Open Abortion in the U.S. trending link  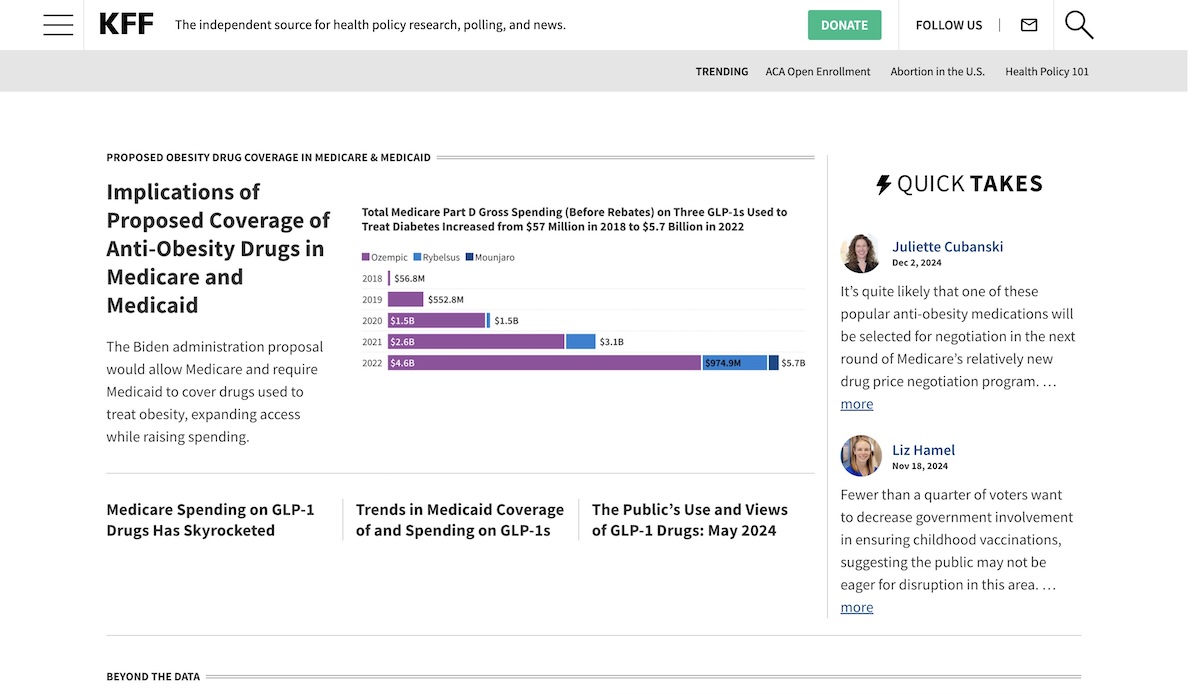coord(938,72)
